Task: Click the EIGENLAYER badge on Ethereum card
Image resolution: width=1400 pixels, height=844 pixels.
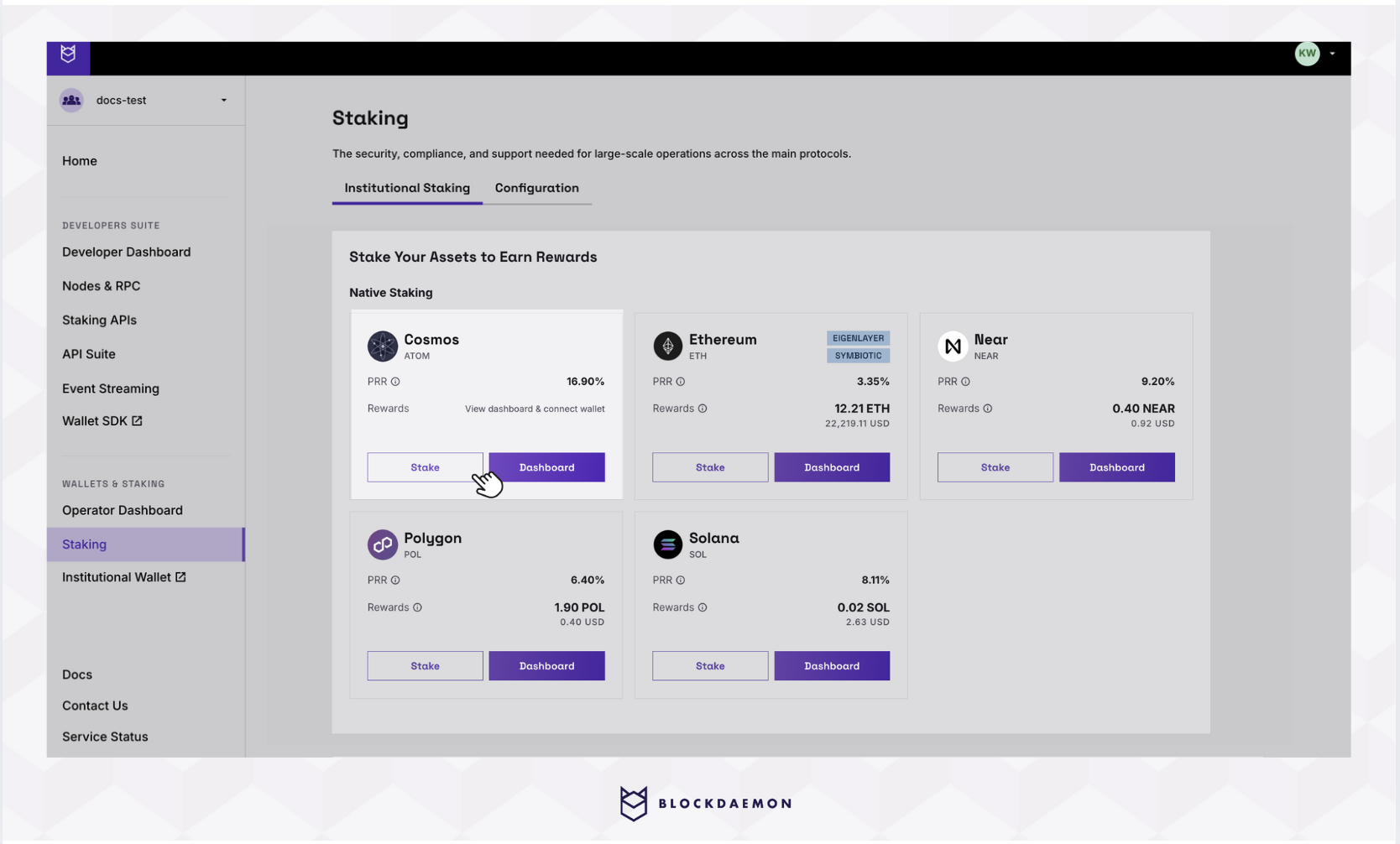Action: (x=858, y=338)
